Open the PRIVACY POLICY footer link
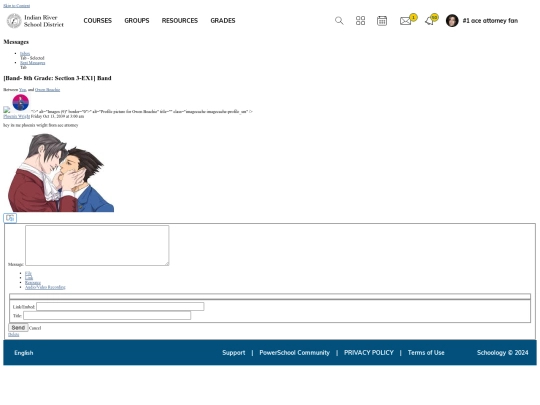The width and height of the screenshot is (540, 405). (368, 353)
